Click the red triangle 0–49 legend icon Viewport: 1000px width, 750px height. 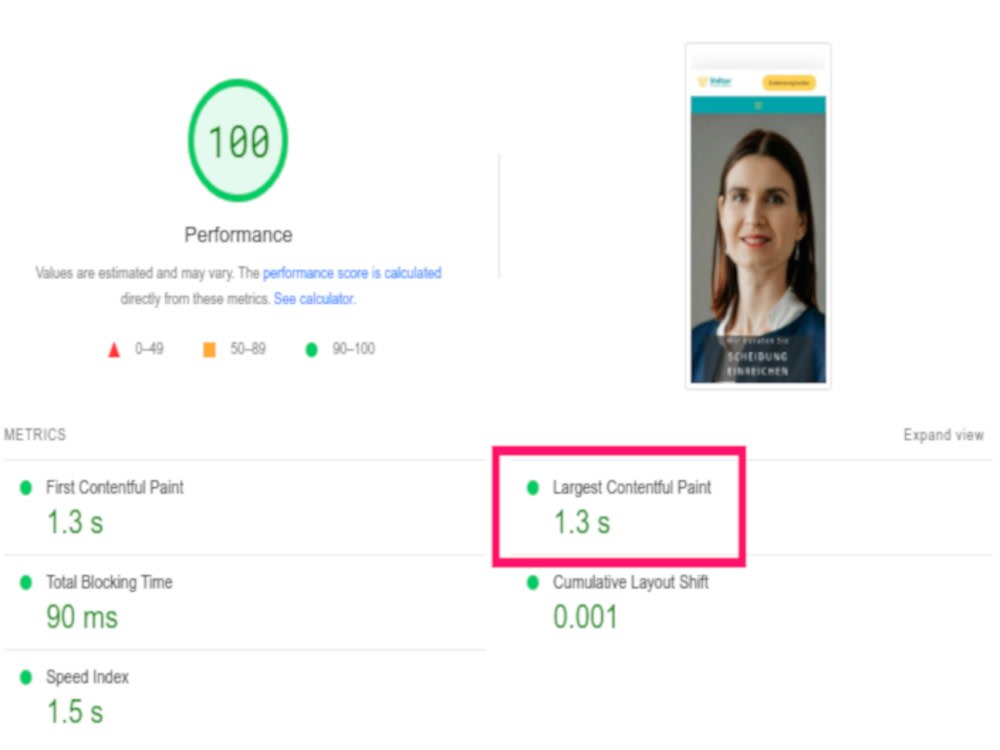point(114,349)
